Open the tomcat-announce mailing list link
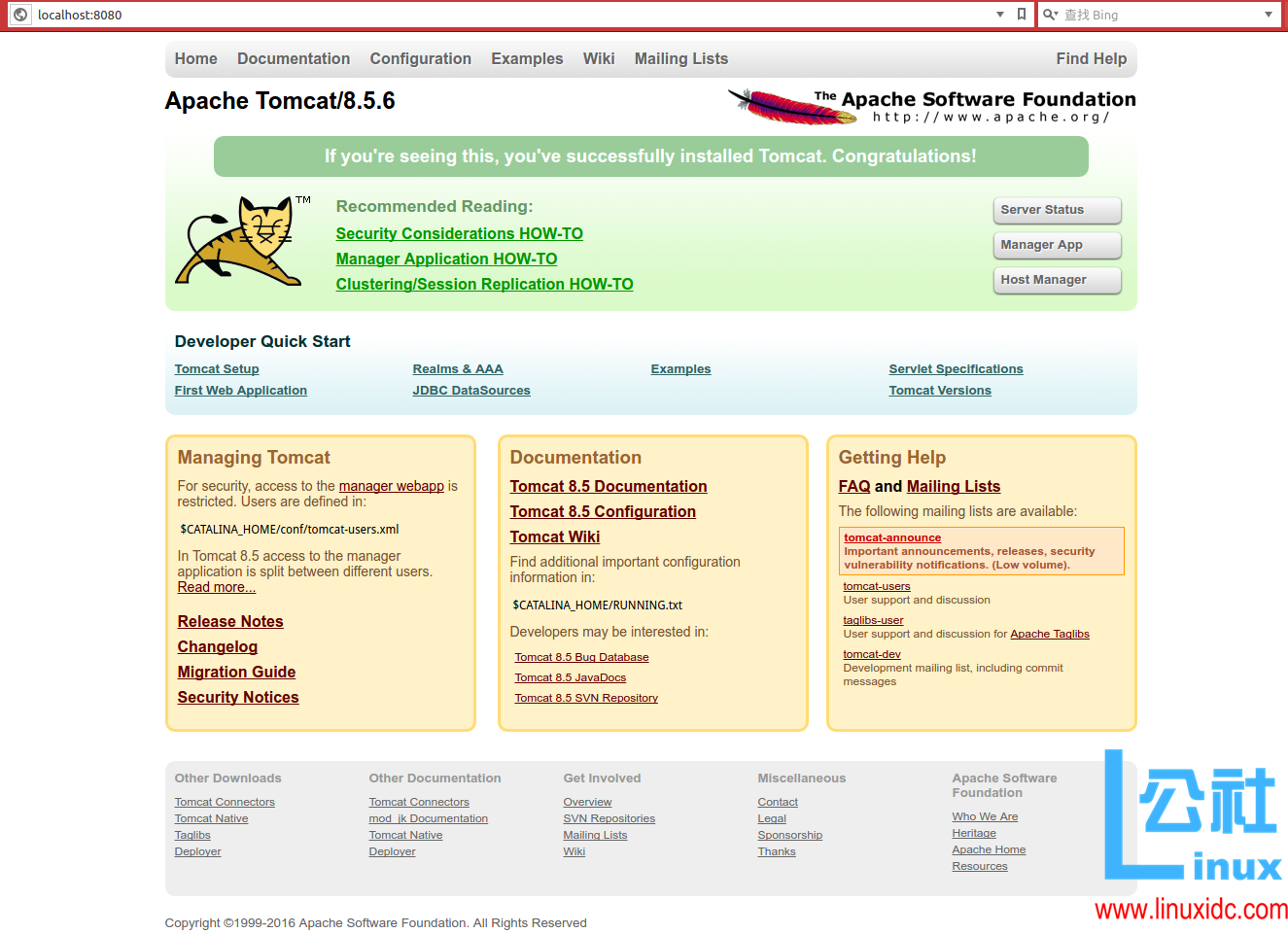Viewport: 1288px width, 934px height. (x=891, y=537)
